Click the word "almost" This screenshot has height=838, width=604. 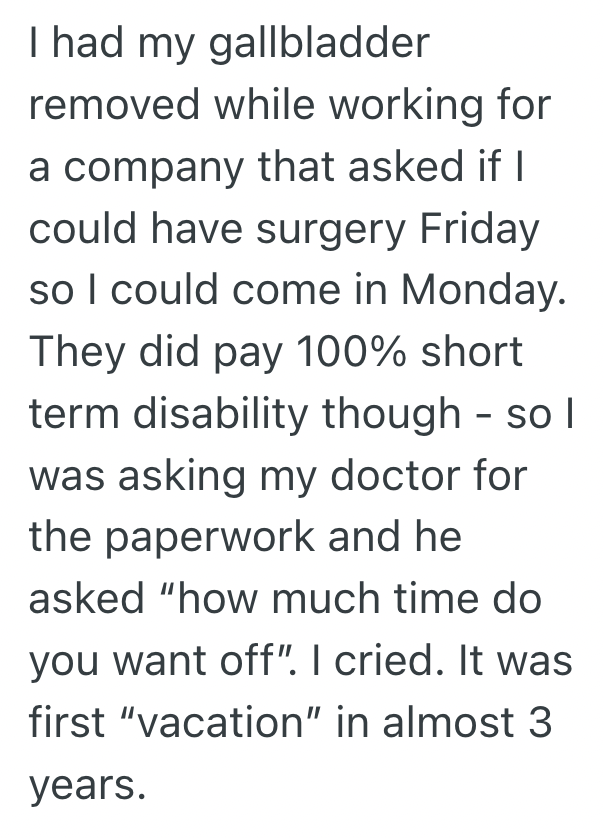pyautogui.click(x=450, y=721)
